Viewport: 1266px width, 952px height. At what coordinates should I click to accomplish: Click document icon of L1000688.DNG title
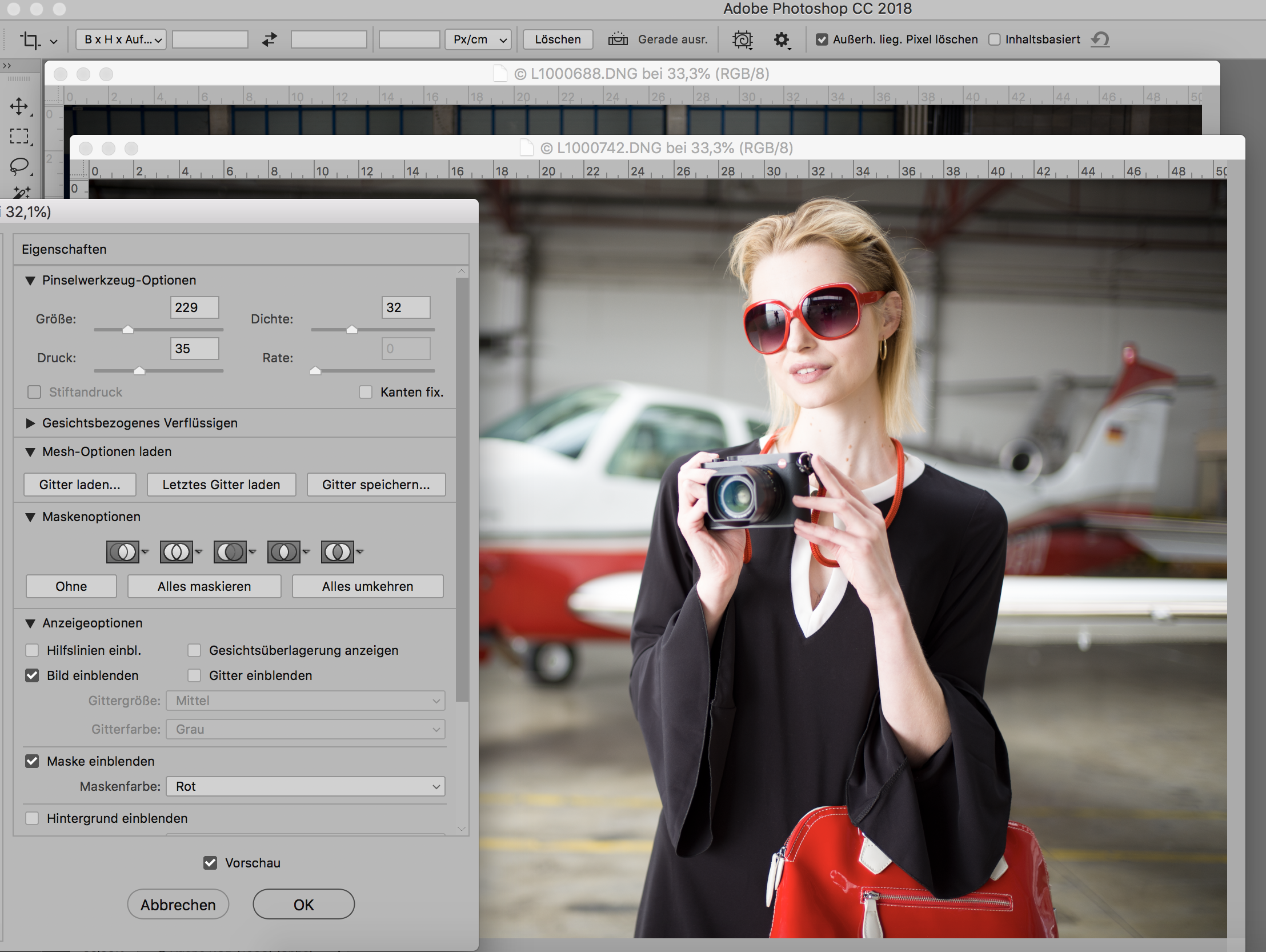tap(500, 73)
